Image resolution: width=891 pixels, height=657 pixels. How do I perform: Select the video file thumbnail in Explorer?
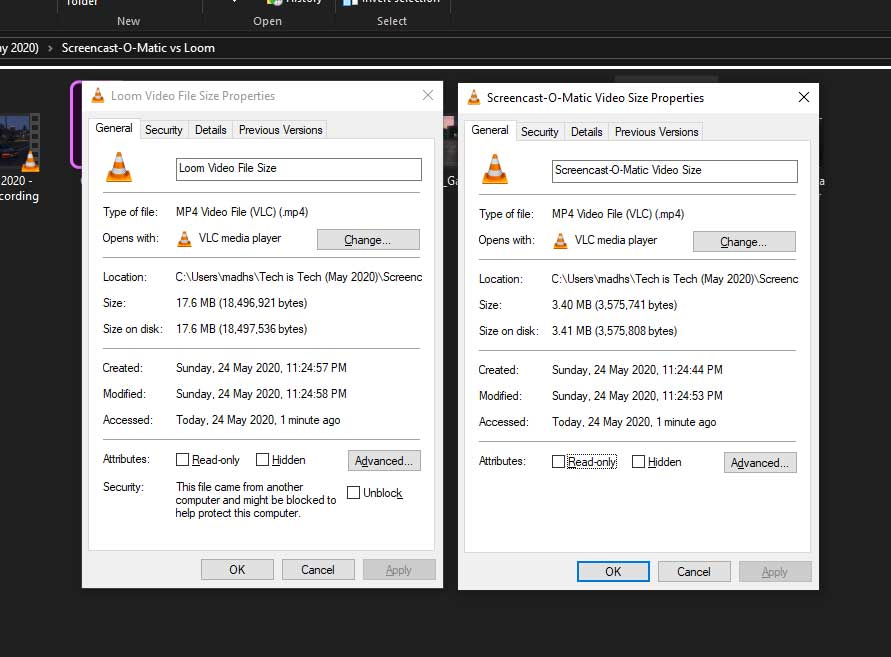click(x=19, y=143)
